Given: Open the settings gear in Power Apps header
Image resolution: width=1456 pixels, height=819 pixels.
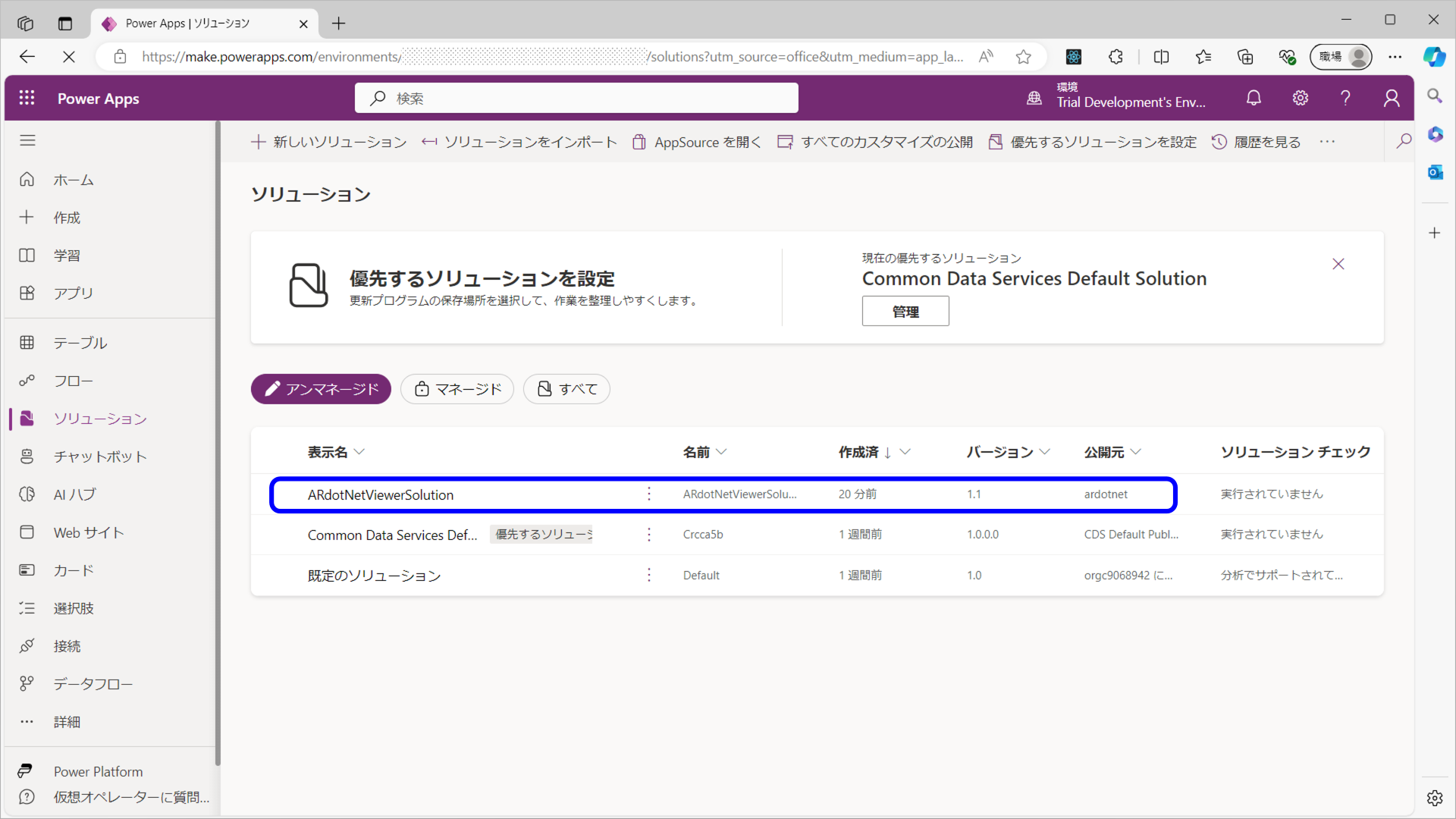Looking at the screenshot, I should tap(1301, 98).
